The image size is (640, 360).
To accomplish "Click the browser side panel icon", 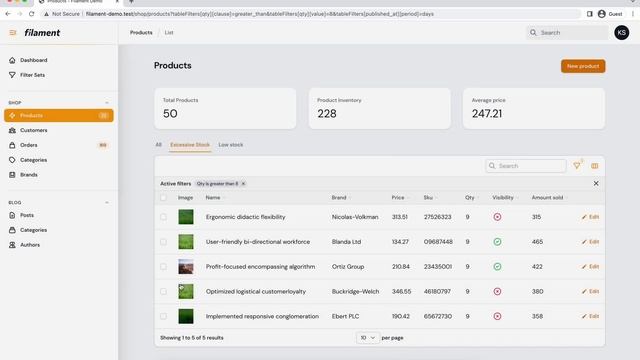I will click(x=589, y=14).
